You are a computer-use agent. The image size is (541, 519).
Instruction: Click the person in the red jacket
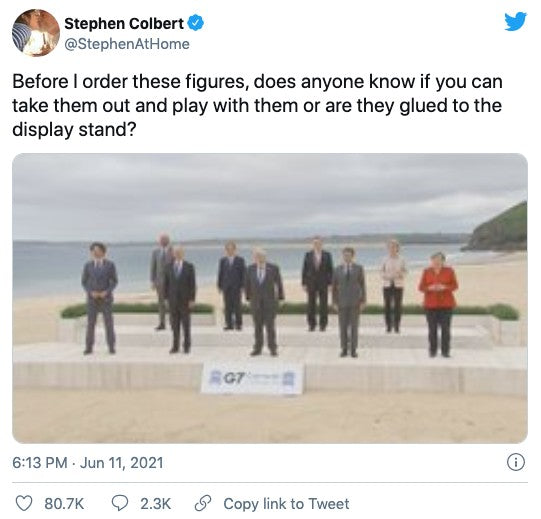(438, 305)
